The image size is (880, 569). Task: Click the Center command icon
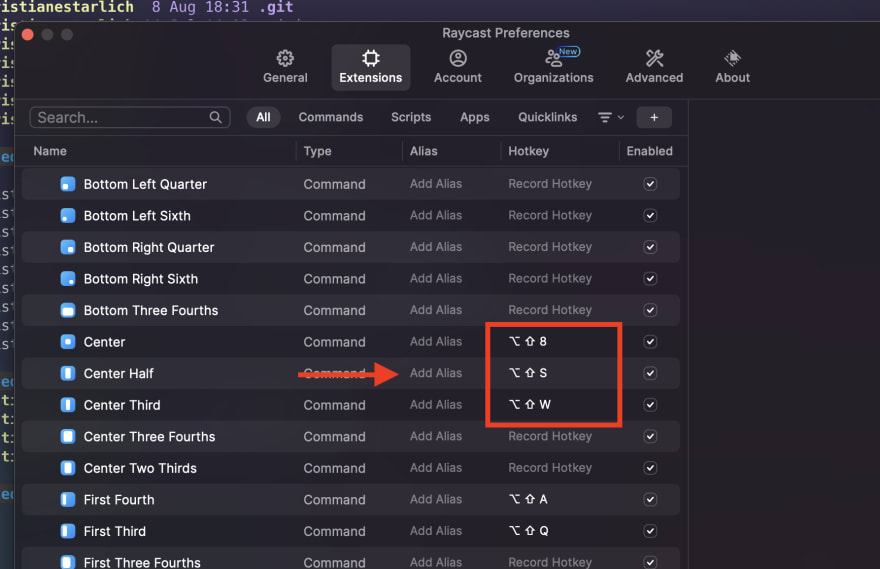[x=68, y=342]
